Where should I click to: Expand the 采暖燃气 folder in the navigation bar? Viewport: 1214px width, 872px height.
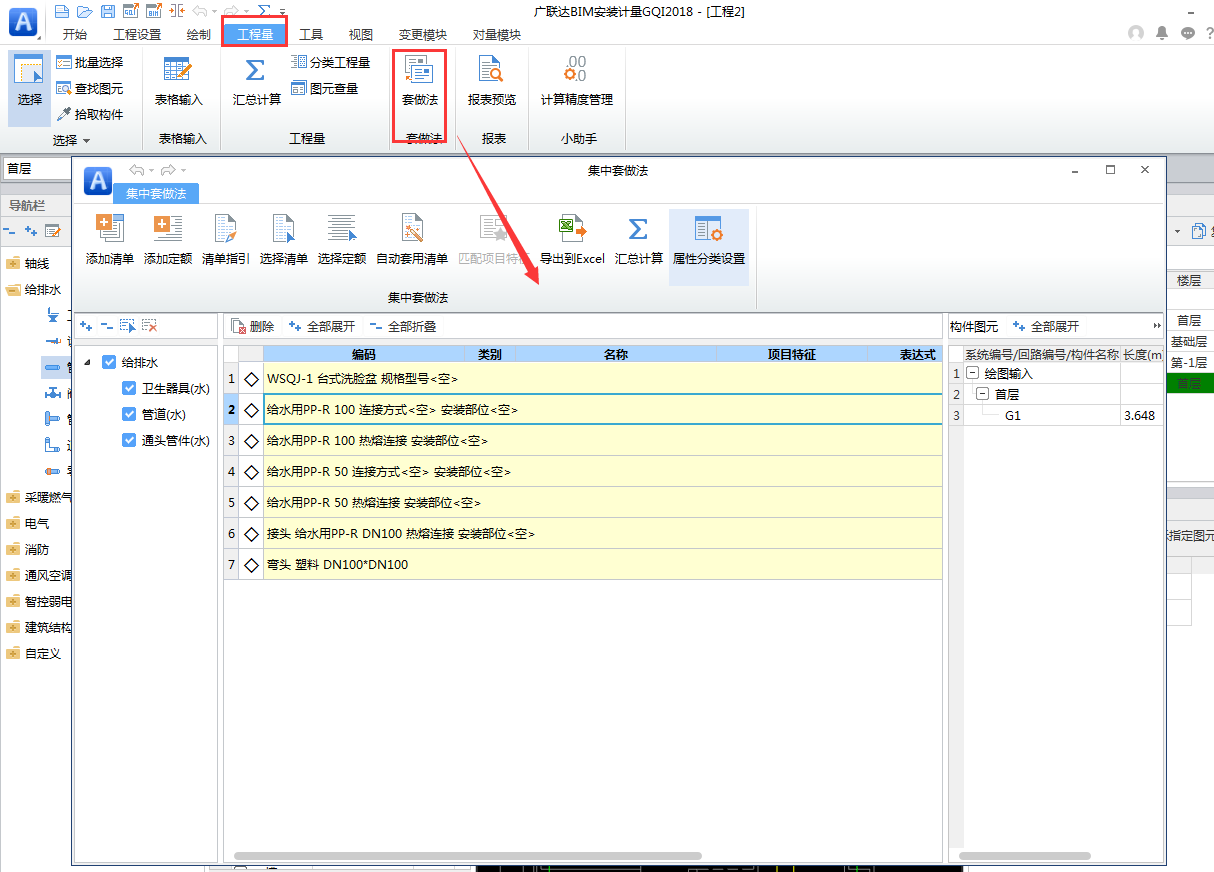pos(12,497)
